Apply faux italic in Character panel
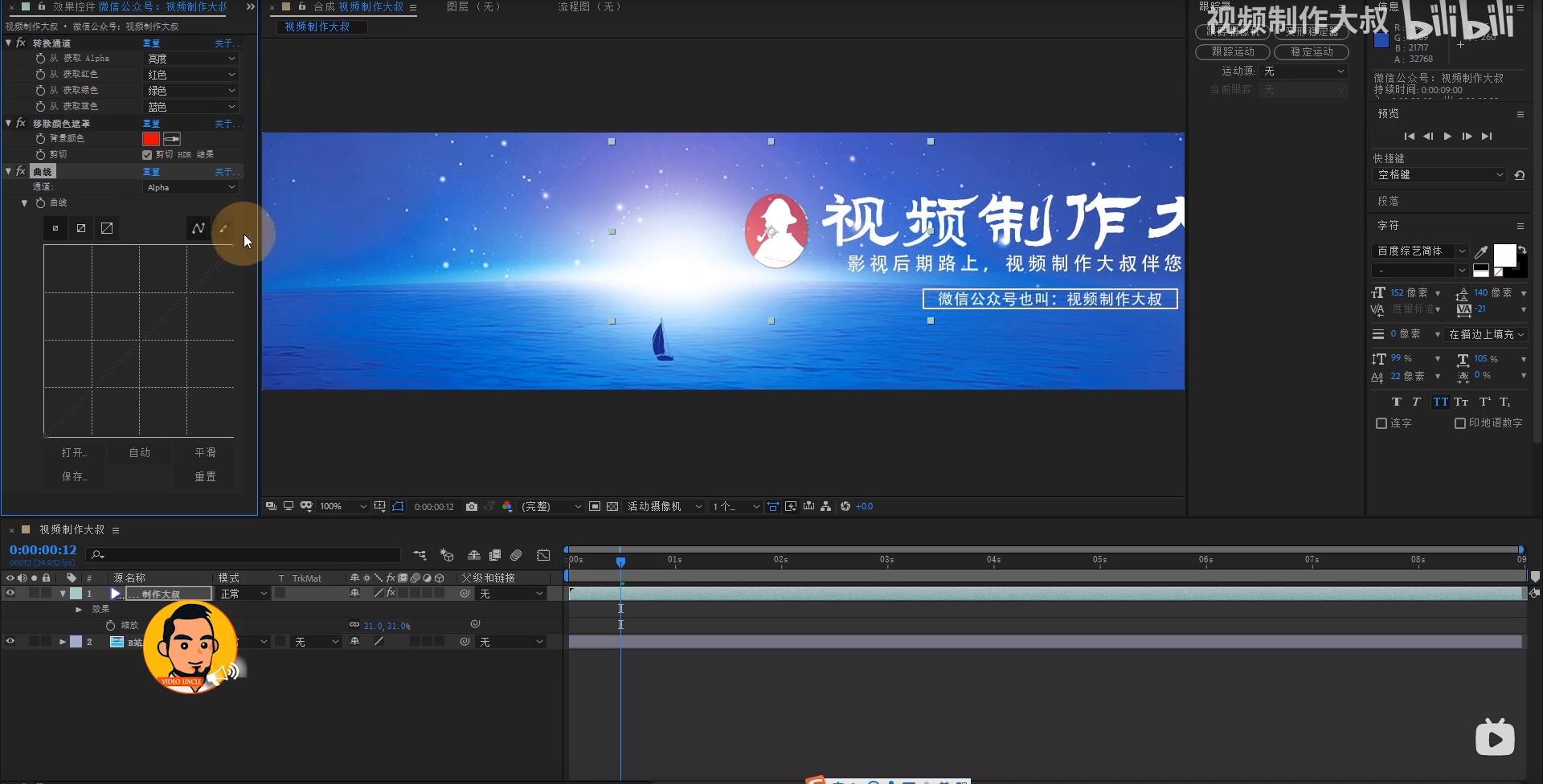The image size is (1543, 784). coord(1417,402)
